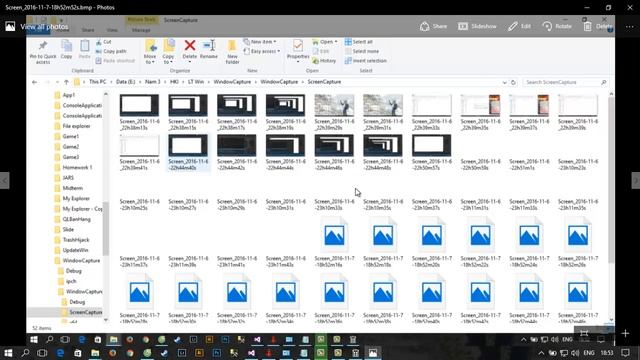Image resolution: width=640 pixels, height=360 pixels.
Task: Click the Share button in Photos toolbar
Action: [x=433, y=27]
